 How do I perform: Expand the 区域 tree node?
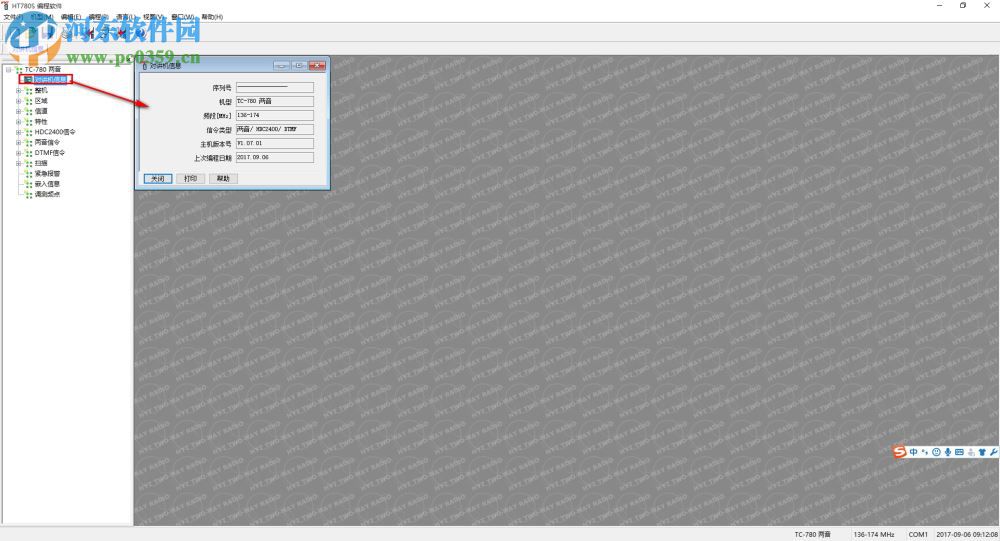[18, 101]
